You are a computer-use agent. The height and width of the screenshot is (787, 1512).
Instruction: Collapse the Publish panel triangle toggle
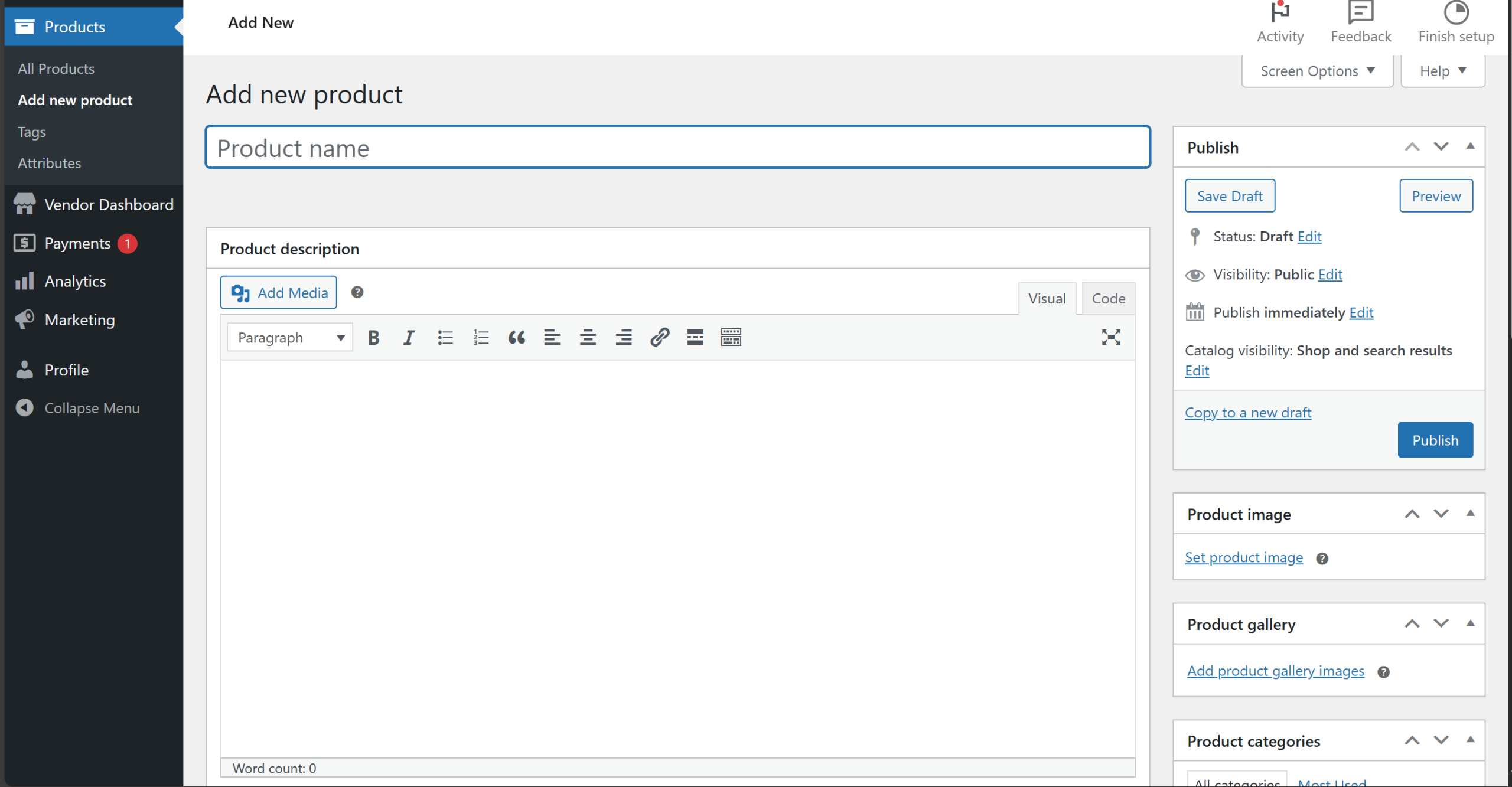(x=1471, y=146)
